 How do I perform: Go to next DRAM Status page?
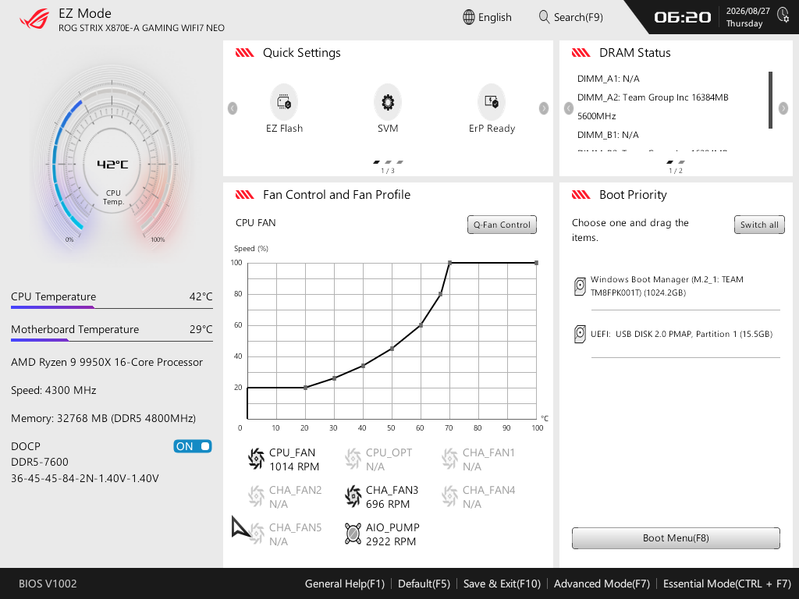(783, 108)
